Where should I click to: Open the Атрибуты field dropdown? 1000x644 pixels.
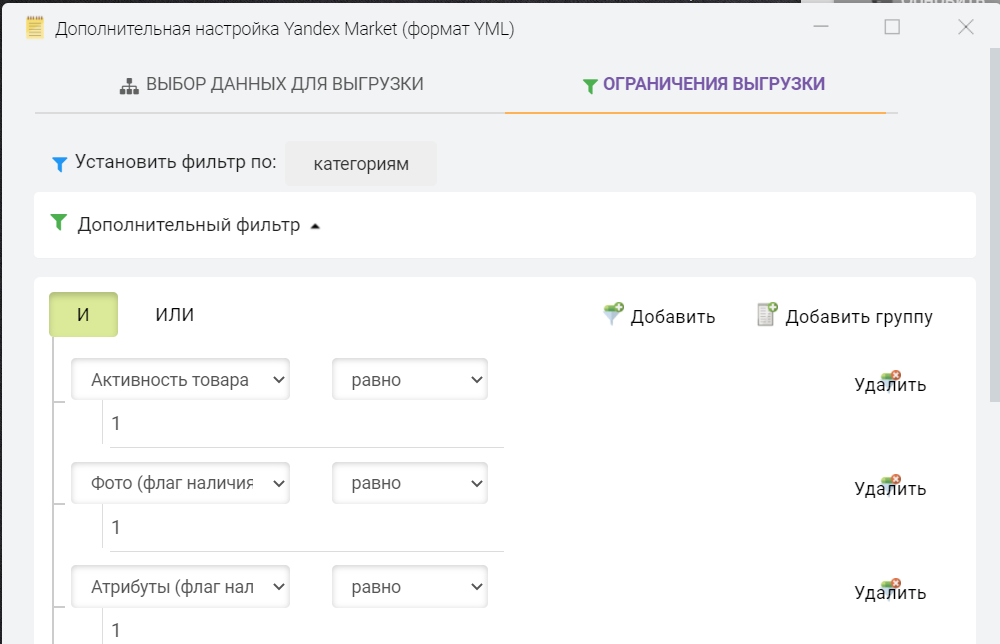pyautogui.click(x=180, y=587)
